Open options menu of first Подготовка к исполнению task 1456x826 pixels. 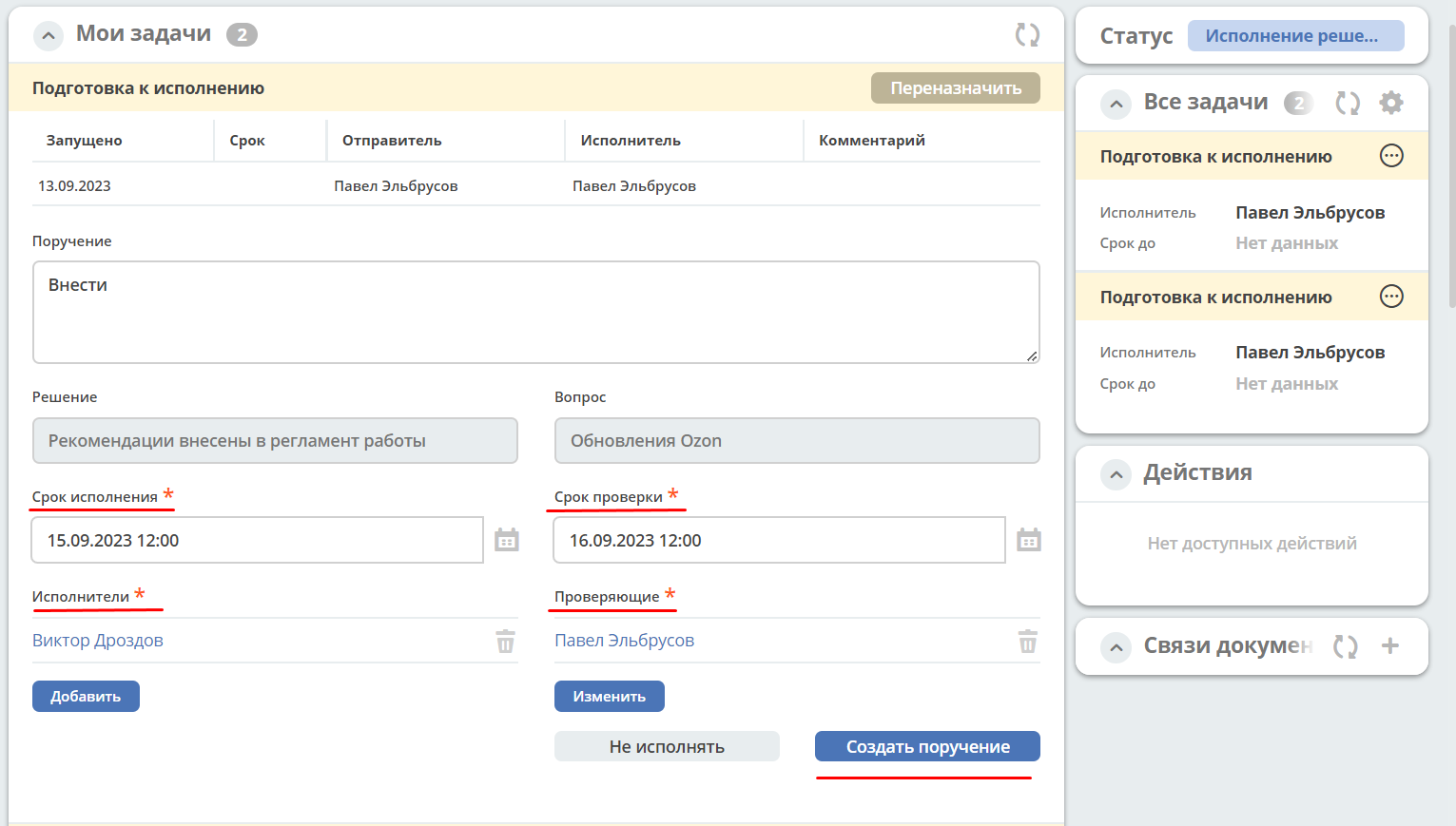[1391, 156]
